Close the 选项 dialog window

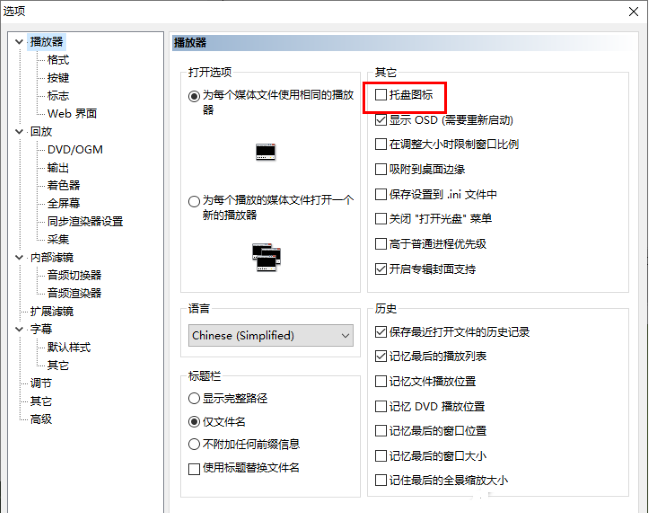coord(633,12)
